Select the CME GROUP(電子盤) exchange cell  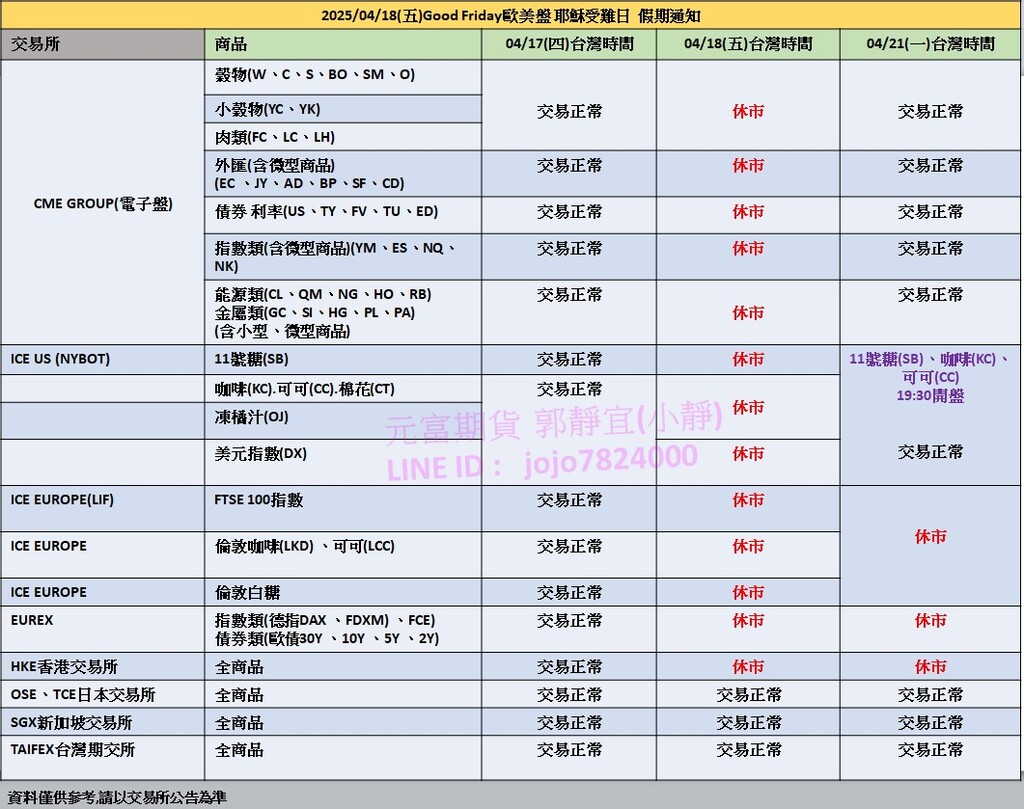click(x=103, y=203)
